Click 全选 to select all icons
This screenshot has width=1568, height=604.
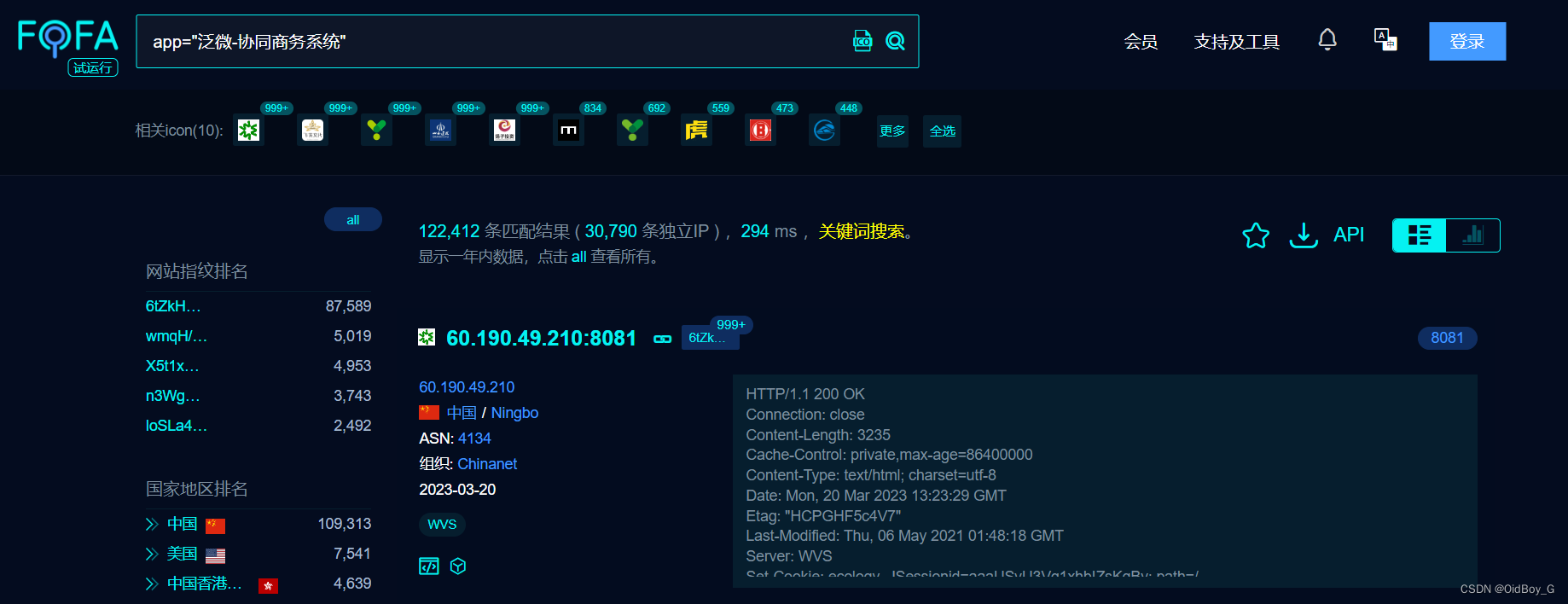click(x=943, y=131)
